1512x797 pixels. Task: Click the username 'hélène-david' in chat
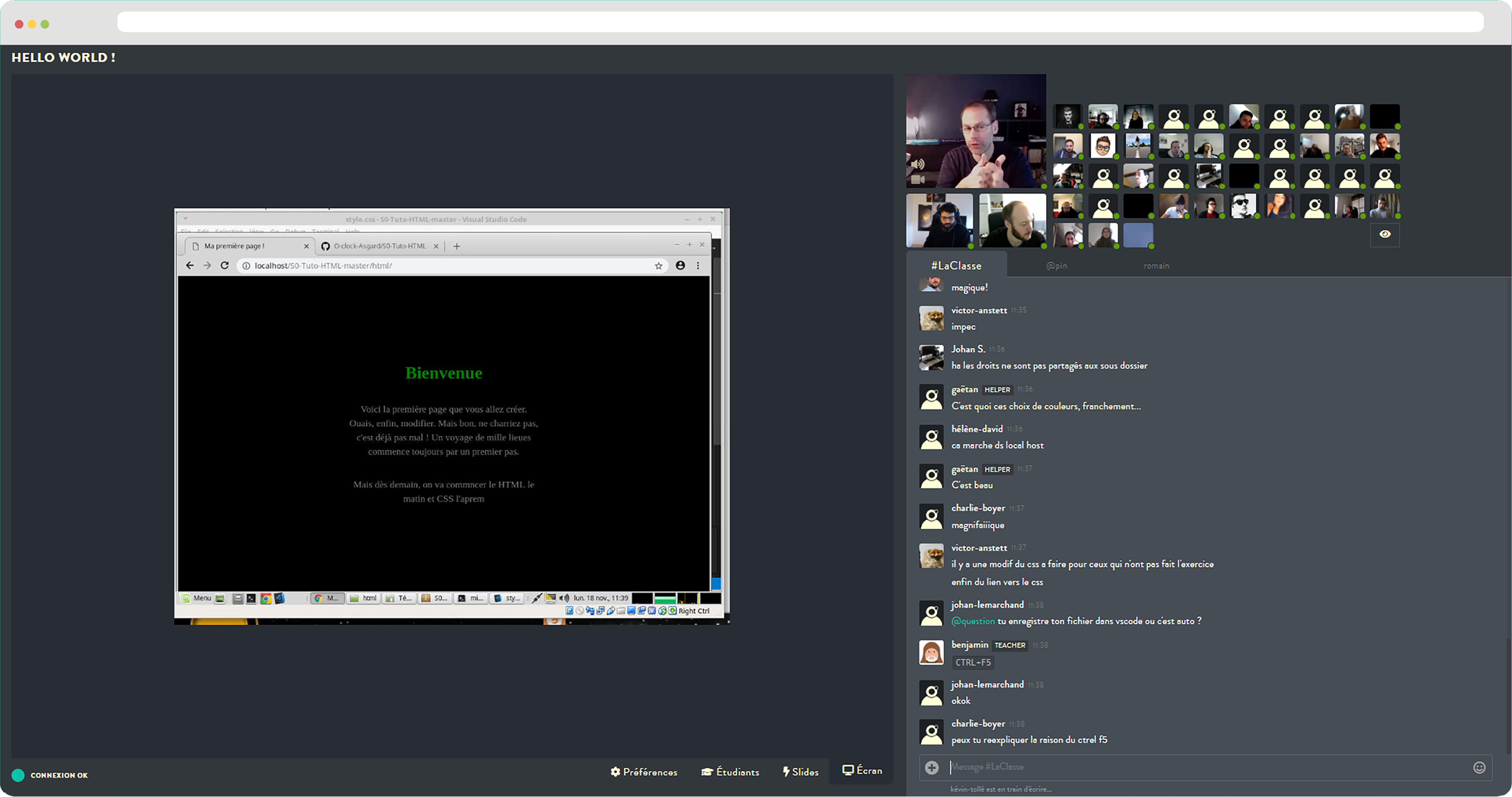click(977, 429)
